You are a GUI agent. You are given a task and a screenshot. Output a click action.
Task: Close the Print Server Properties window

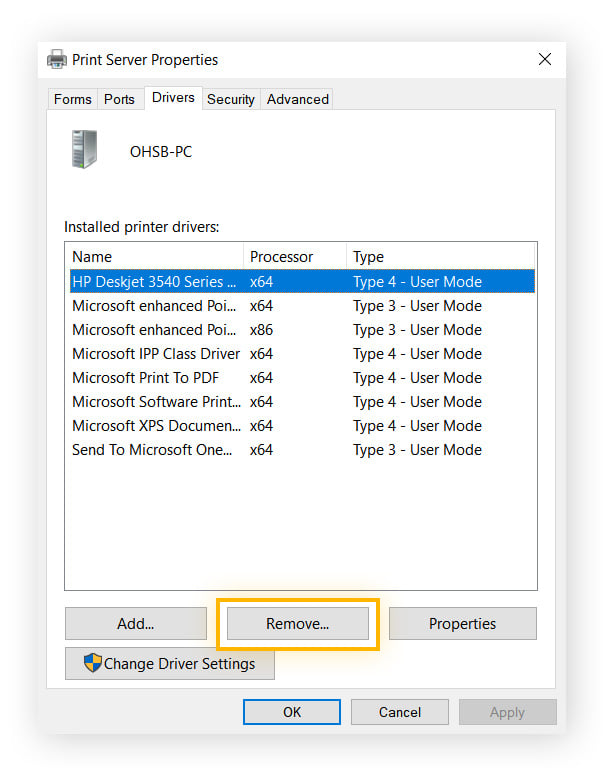pyautogui.click(x=545, y=60)
